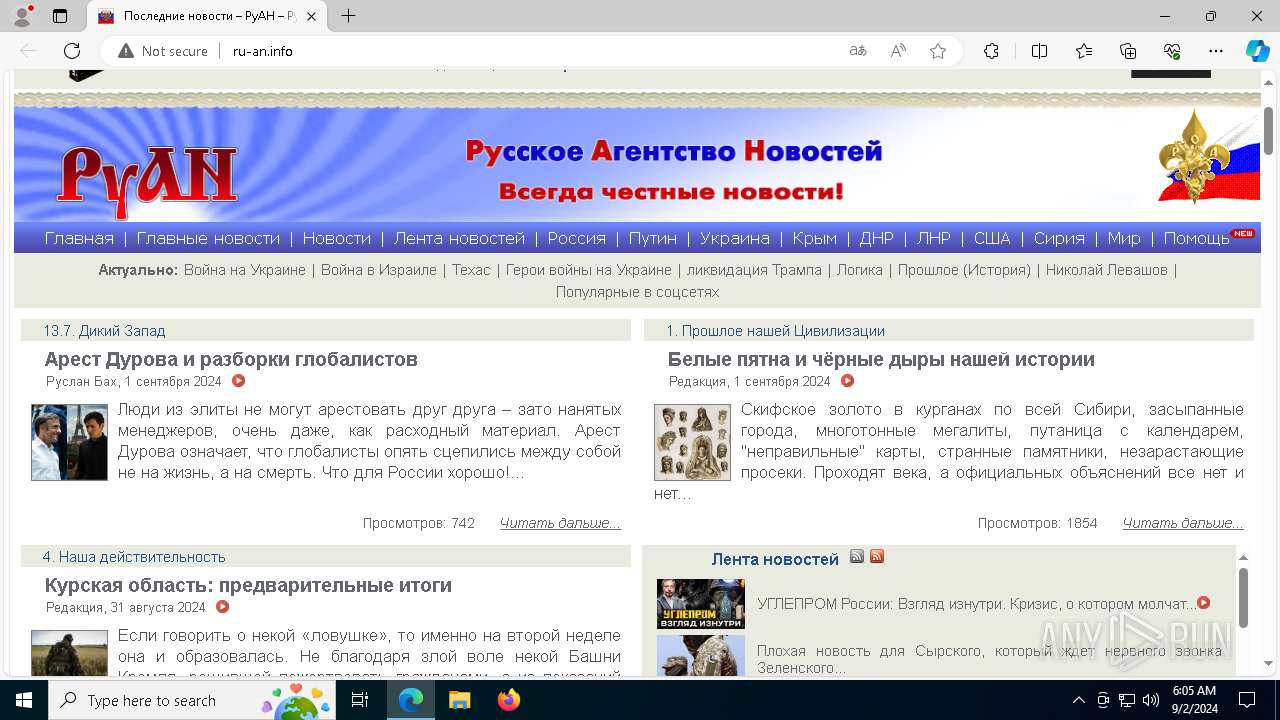The height and width of the screenshot is (720, 1280).
Task: Click the orange RSS feed icon
Action: click(877, 556)
